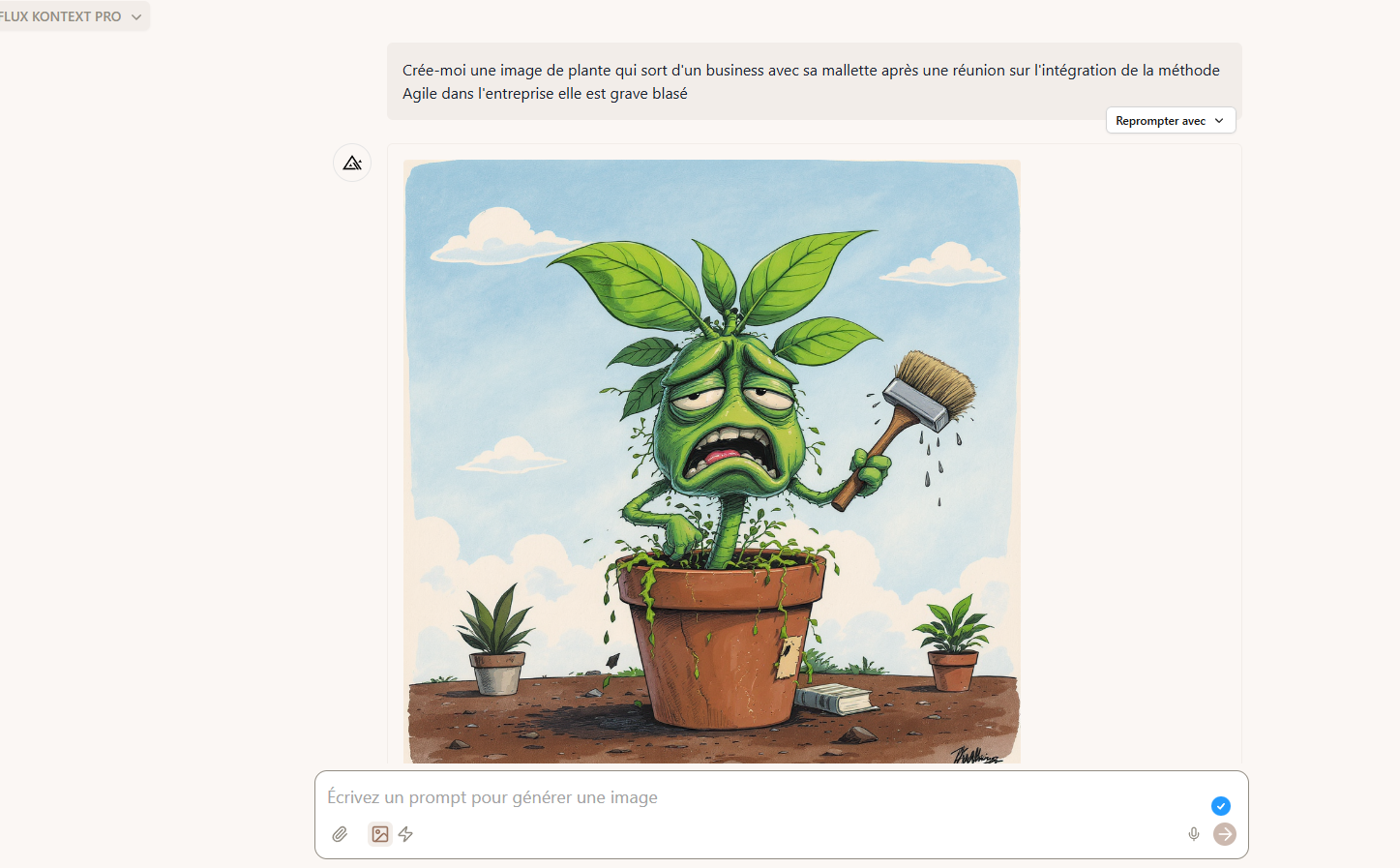Screen dimensions: 1400x868
Task: Toggle the image generation mode icon
Action: [x=380, y=834]
